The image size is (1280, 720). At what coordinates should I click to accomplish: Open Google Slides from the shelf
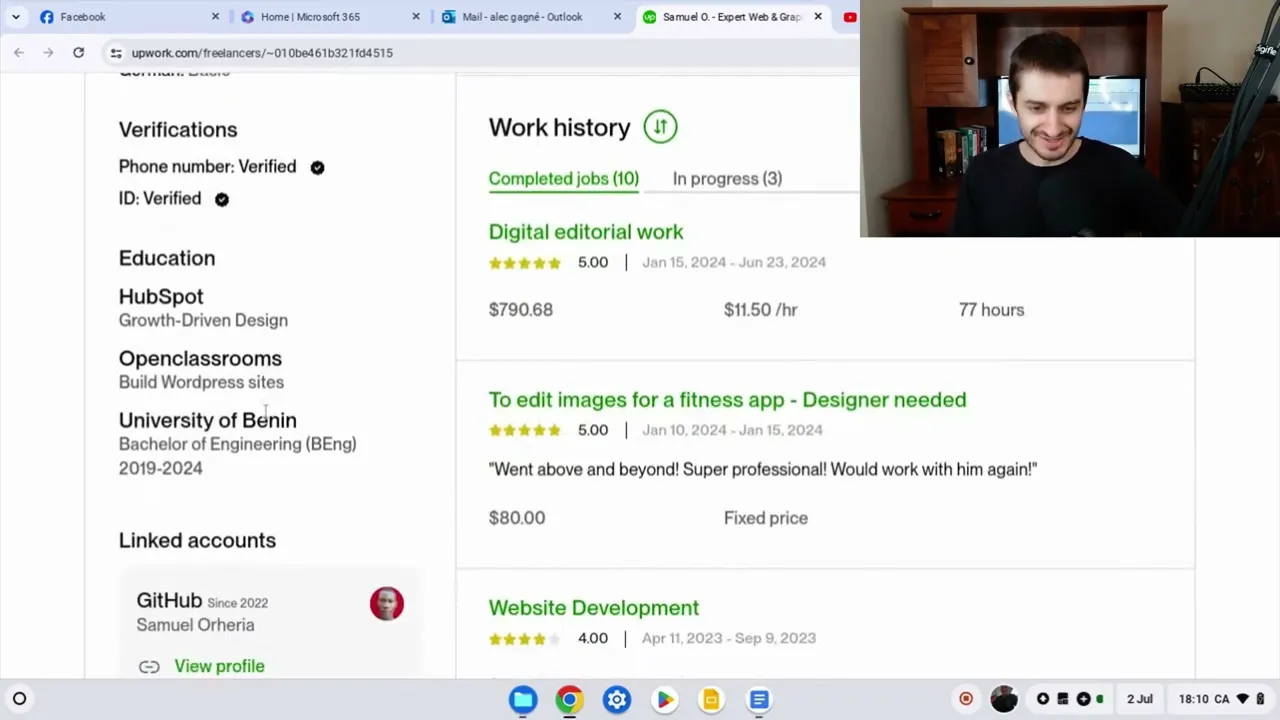point(711,700)
